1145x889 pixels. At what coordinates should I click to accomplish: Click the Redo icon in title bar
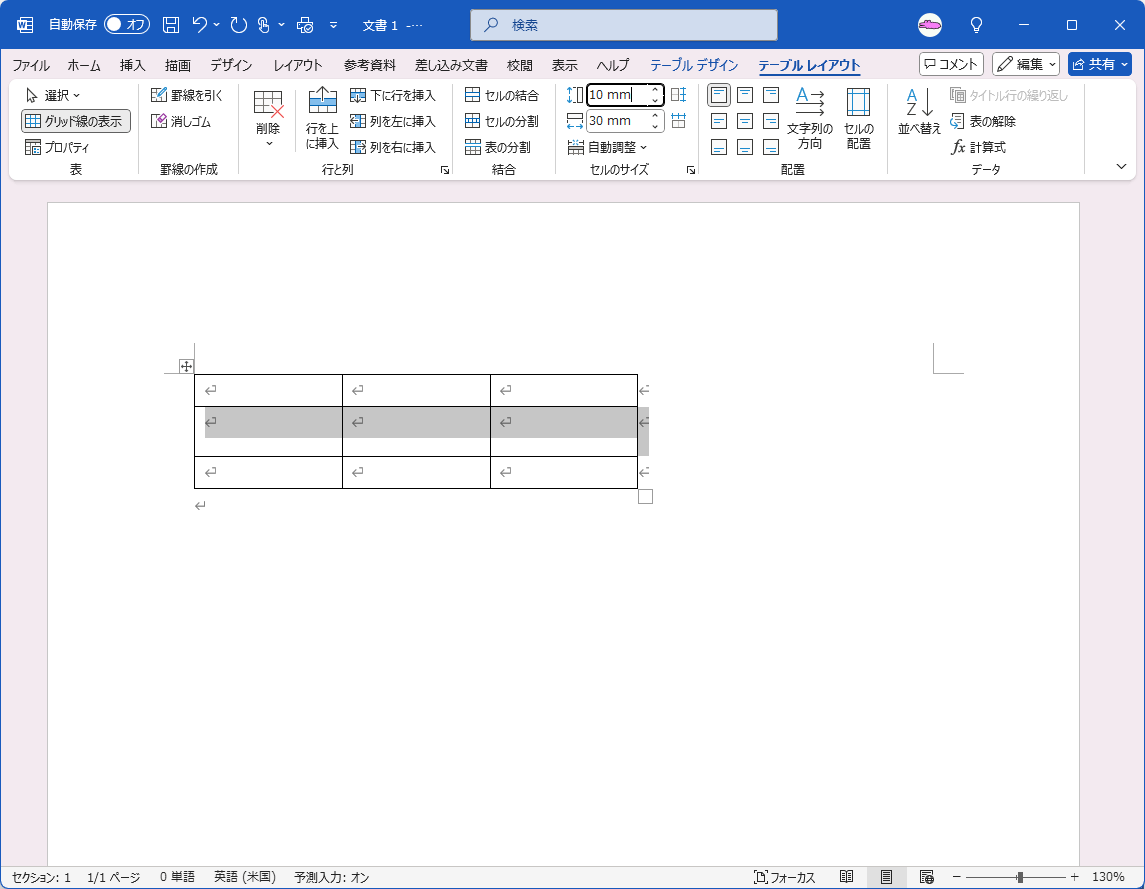pos(239,25)
